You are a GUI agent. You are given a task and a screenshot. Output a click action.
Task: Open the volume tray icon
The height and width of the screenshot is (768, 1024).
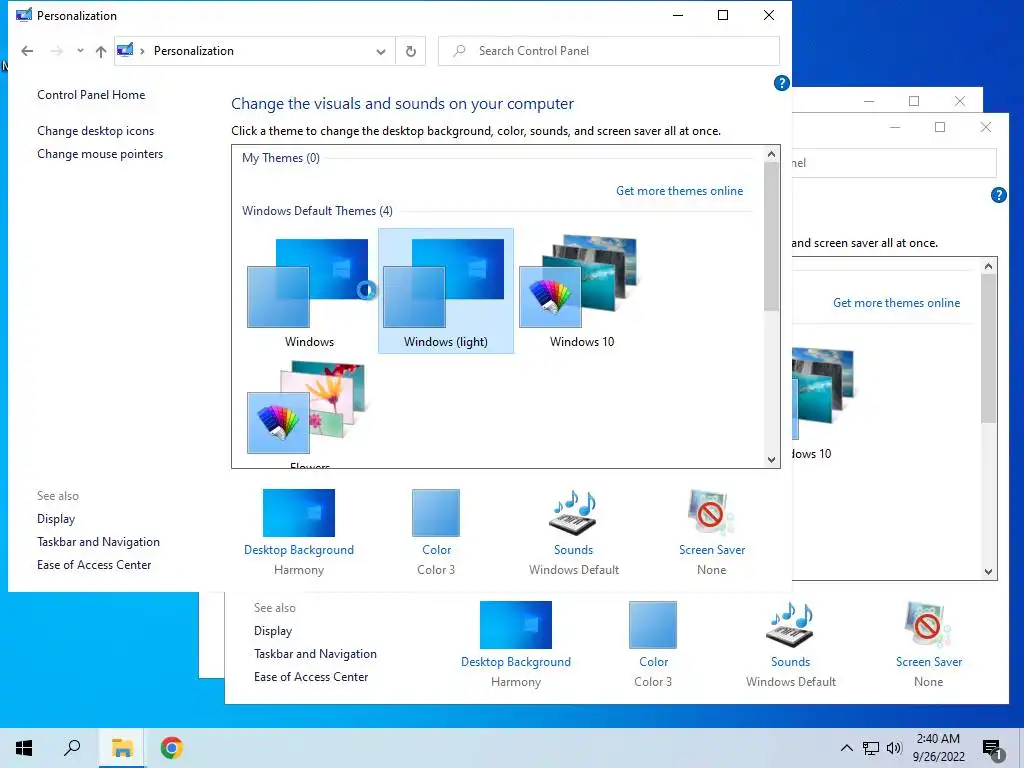tap(894, 748)
